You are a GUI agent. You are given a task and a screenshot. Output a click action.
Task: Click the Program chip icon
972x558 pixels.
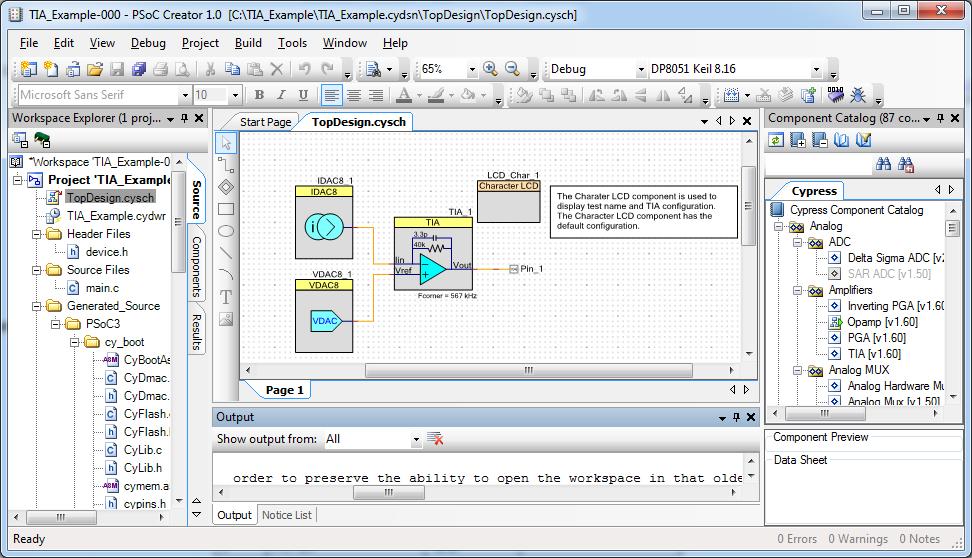(x=836, y=95)
